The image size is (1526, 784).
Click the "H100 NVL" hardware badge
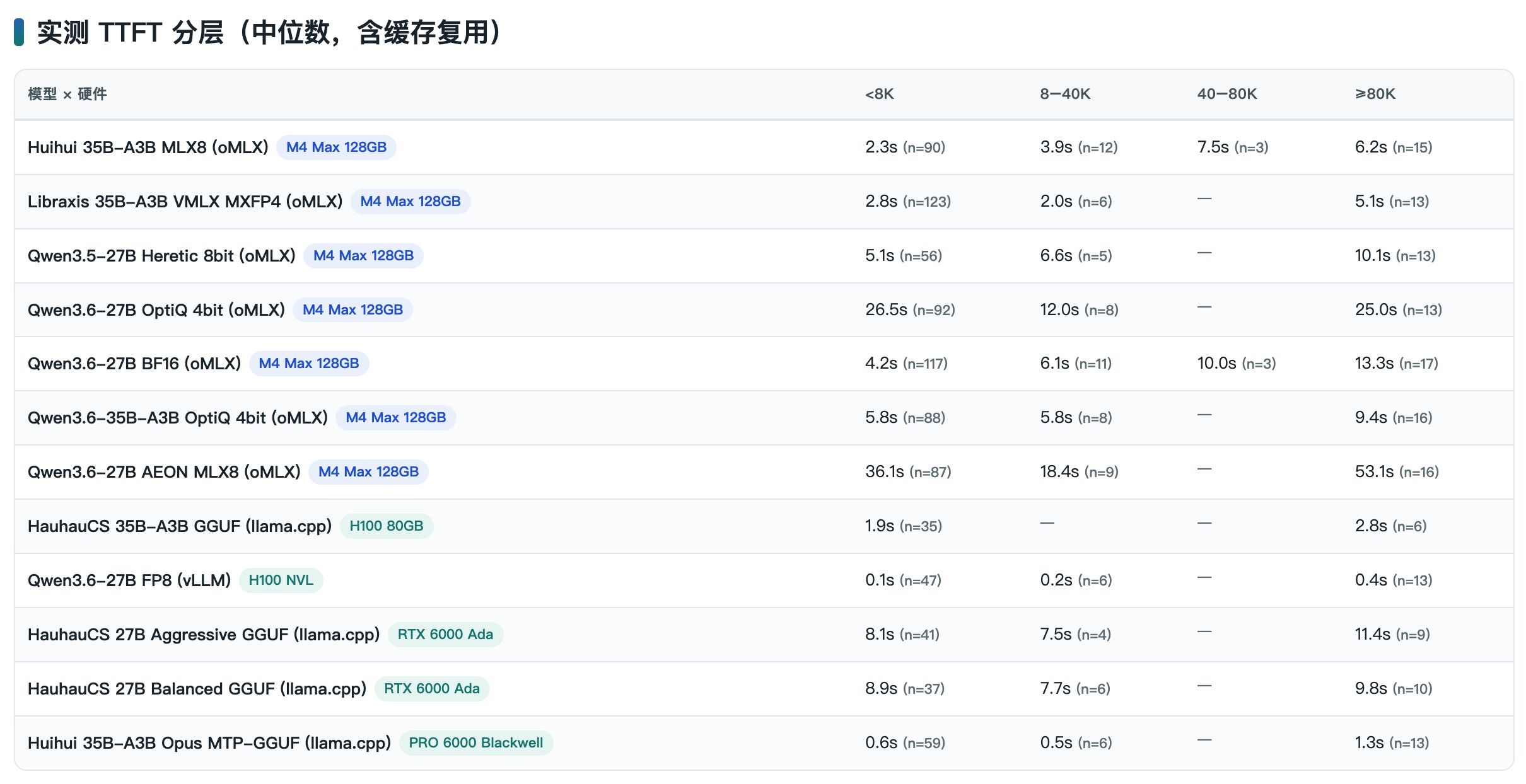281,580
